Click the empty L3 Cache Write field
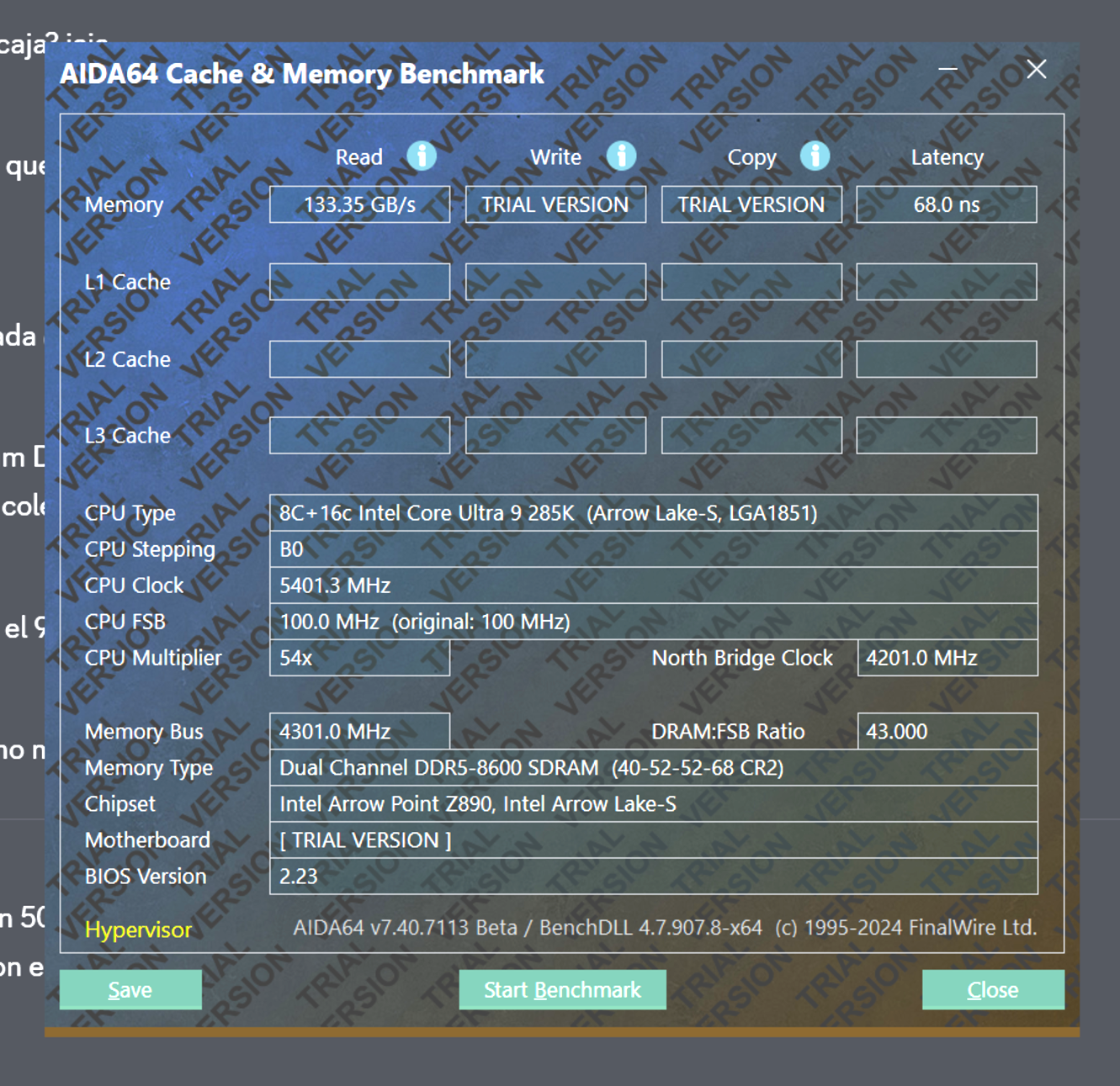1120x1086 pixels. pyautogui.click(x=555, y=436)
